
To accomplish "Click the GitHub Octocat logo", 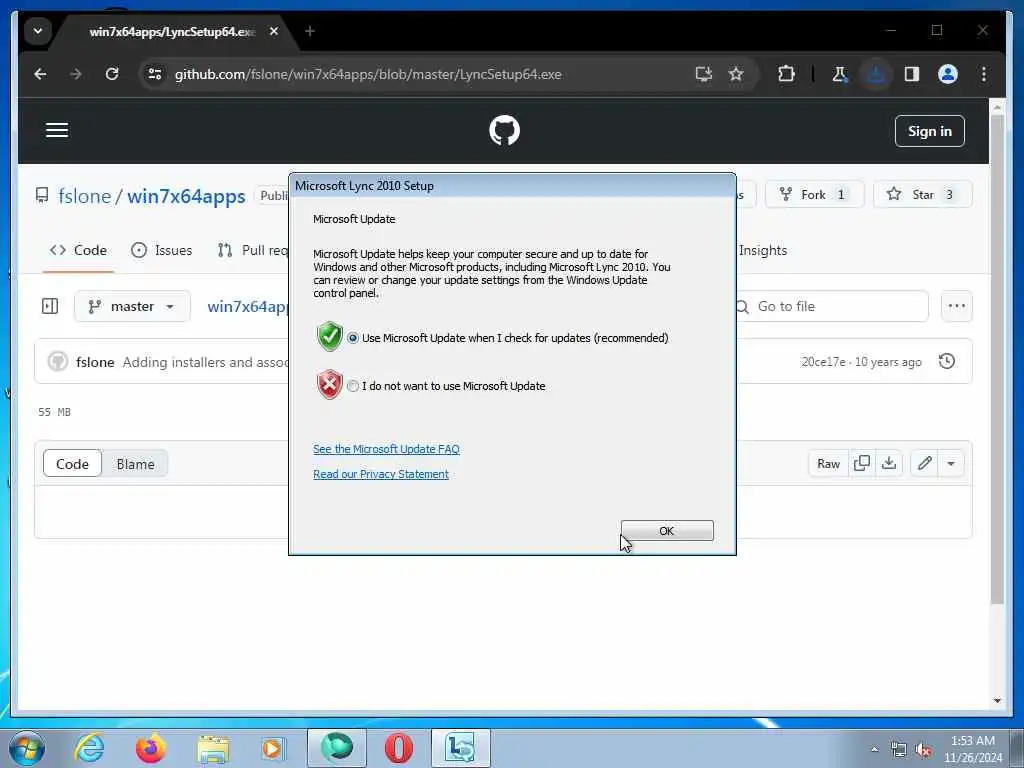I will (504, 130).
